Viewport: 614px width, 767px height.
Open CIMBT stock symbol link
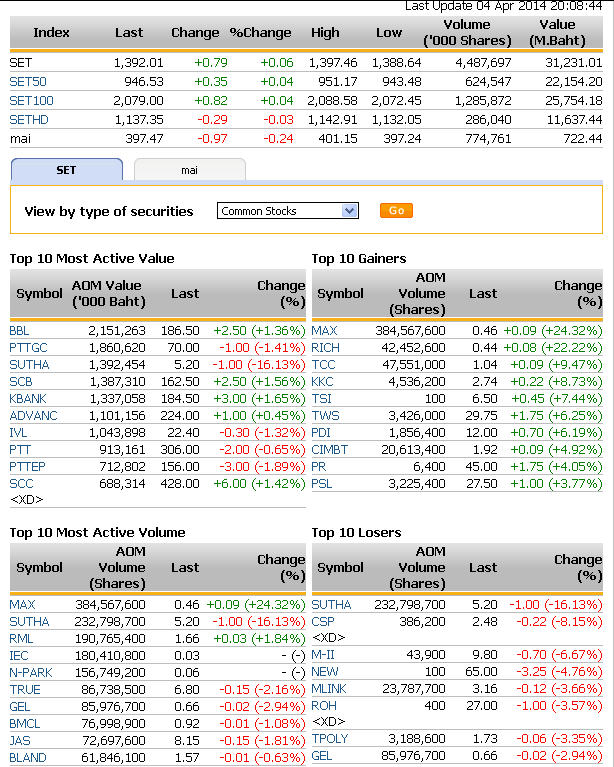point(330,449)
